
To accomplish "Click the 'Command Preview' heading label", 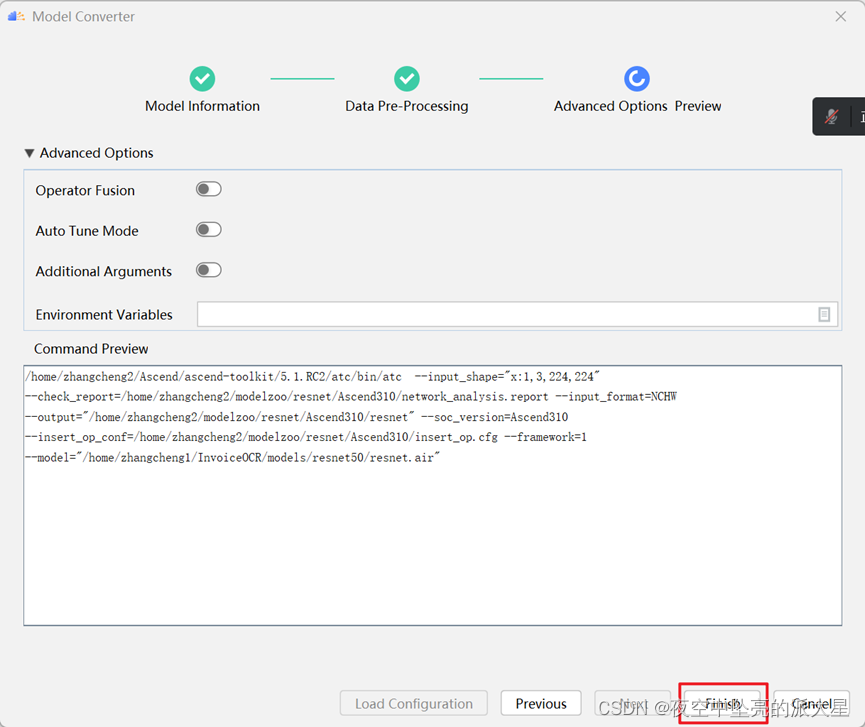I will pos(91,349).
